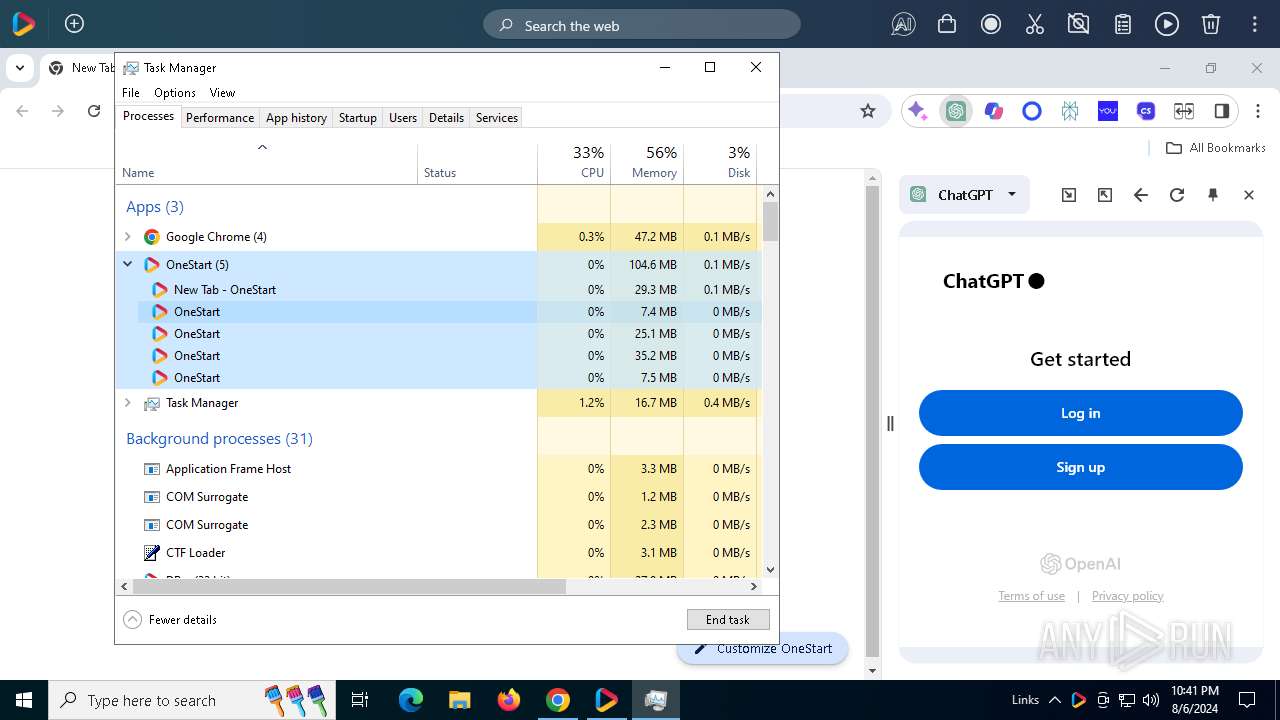
Task: Open the clipboard list icon
Action: tap(1123, 25)
